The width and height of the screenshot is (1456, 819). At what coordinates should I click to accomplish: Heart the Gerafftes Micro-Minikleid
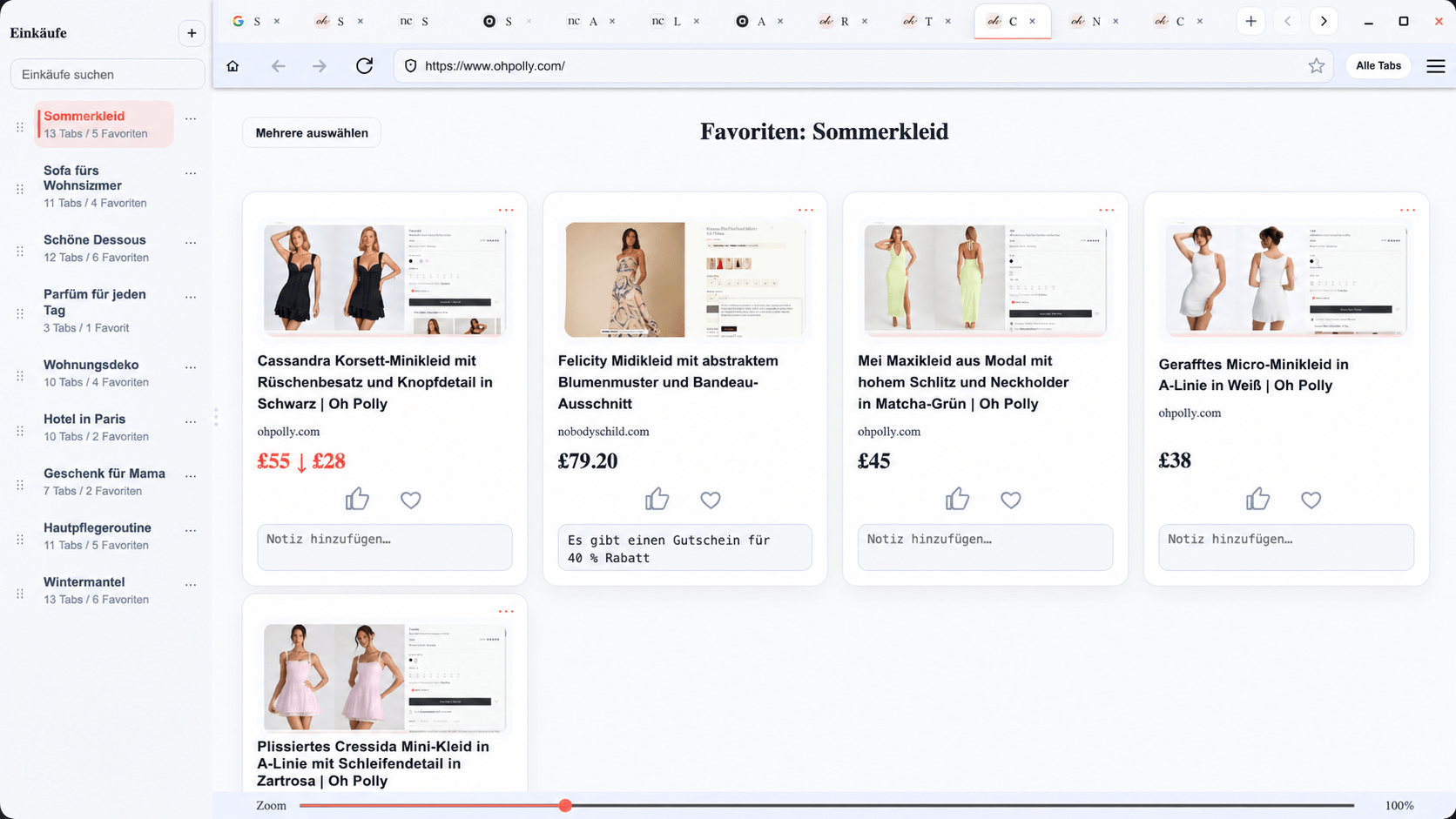[1311, 500]
